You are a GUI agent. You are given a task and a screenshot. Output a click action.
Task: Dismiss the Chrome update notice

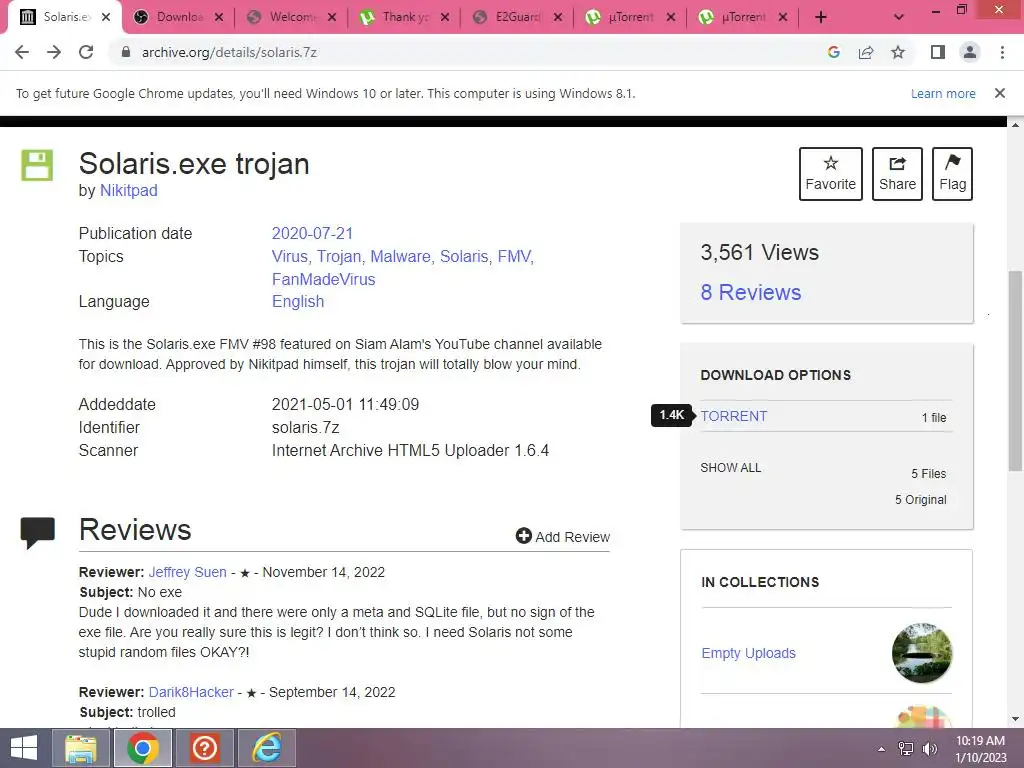point(1000,93)
